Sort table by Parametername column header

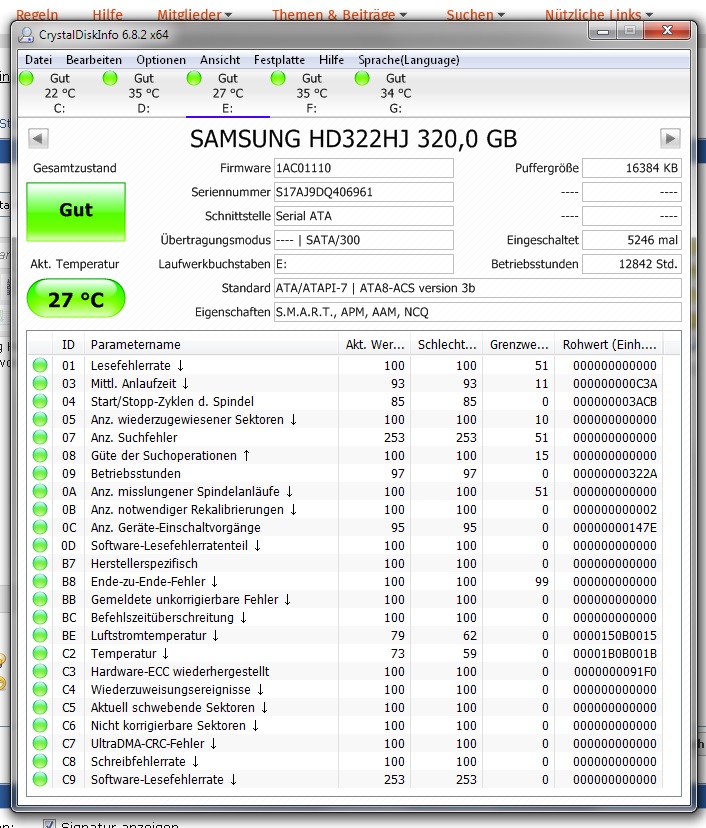[x=211, y=345]
